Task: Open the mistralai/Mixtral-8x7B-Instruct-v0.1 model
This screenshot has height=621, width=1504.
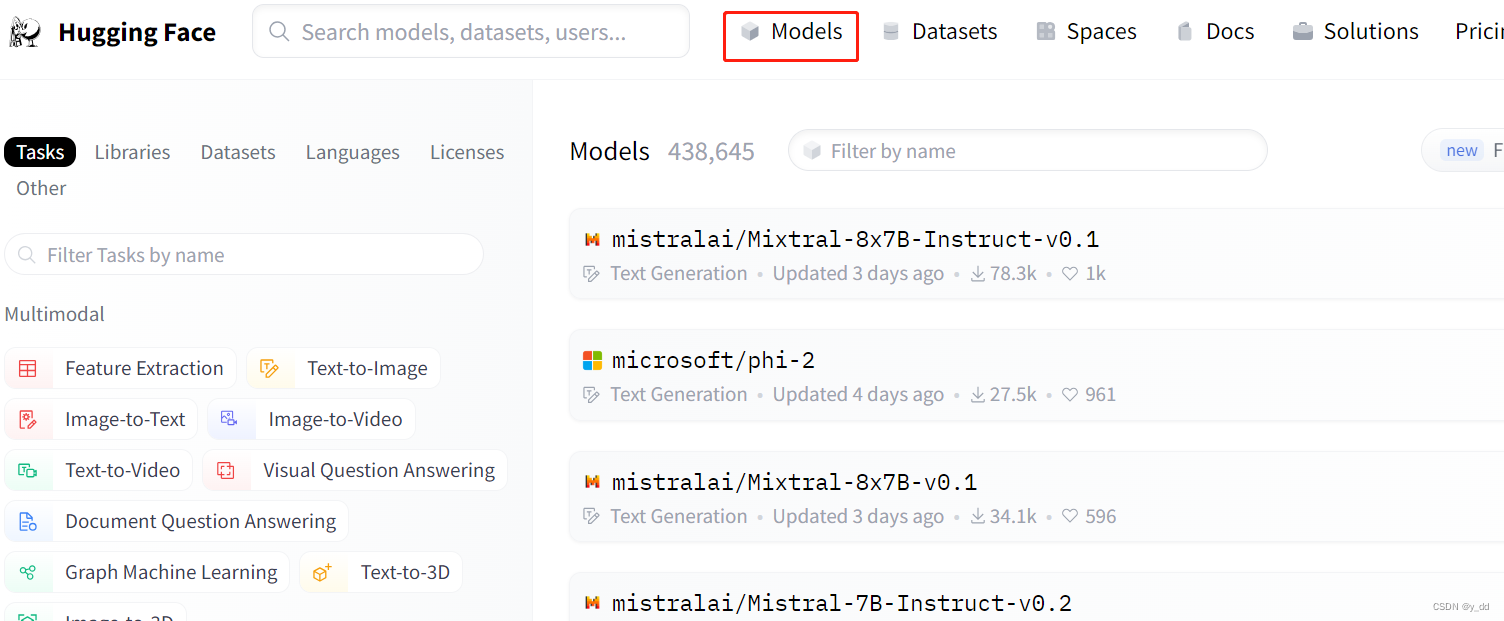Action: (855, 239)
